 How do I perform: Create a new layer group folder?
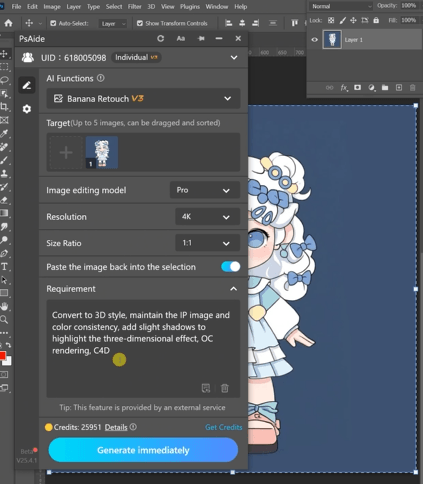[x=385, y=88]
